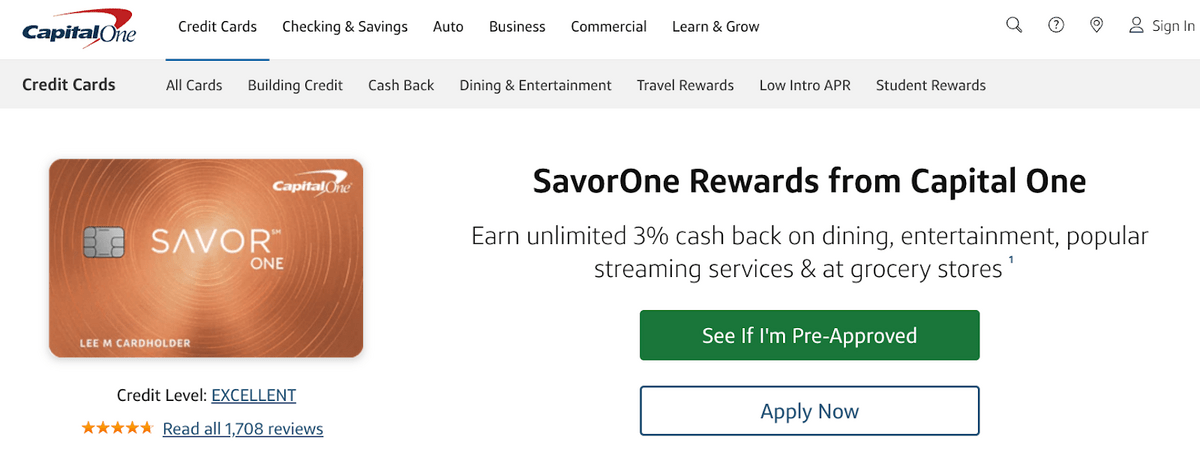Open Read all 1,708 reviews link
This screenshot has width=1200, height=452.
pyautogui.click(x=243, y=428)
